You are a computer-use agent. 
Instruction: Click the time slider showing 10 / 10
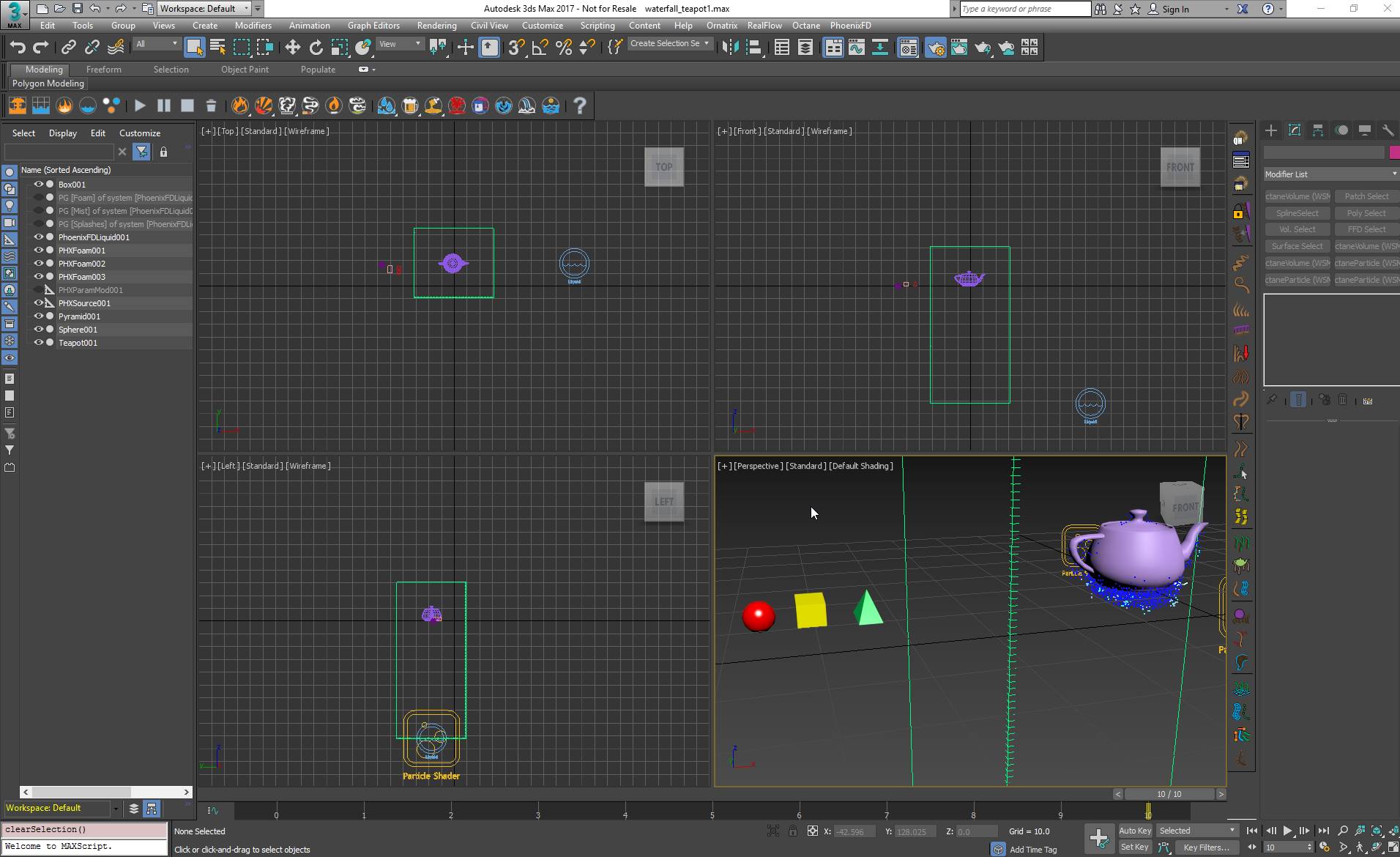(1169, 794)
